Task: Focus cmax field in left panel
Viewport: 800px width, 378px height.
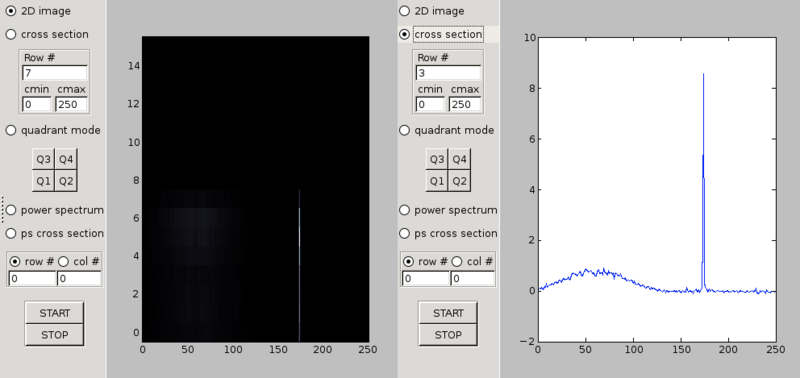Action: point(71,105)
